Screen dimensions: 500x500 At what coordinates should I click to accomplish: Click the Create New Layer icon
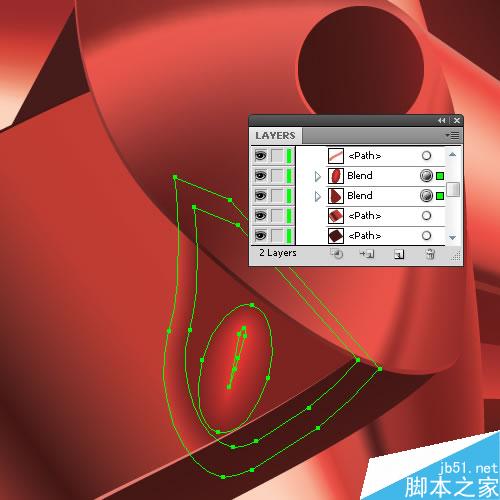[x=399, y=254]
